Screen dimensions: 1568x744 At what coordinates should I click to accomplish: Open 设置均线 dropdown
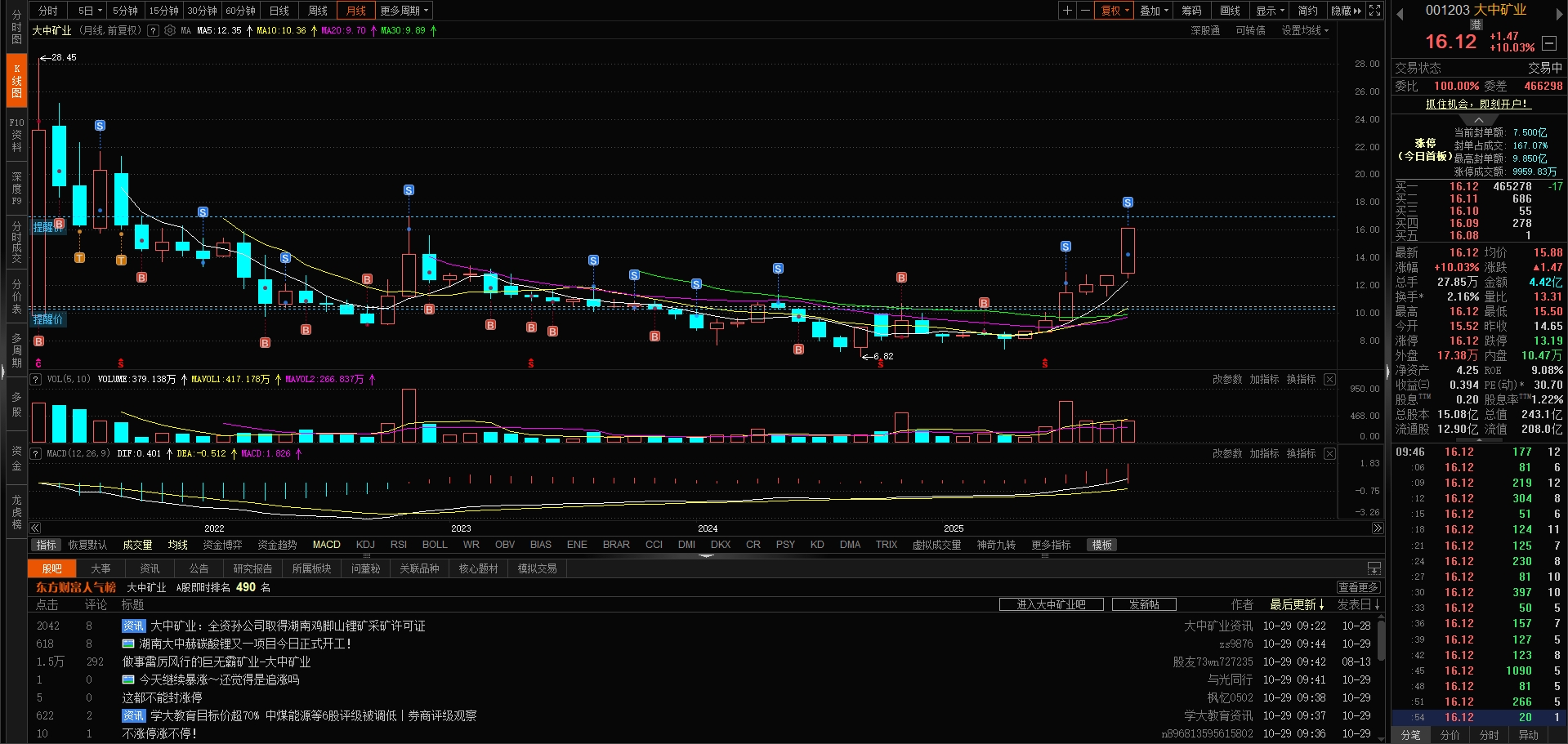pyautogui.click(x=1305, y=31)
